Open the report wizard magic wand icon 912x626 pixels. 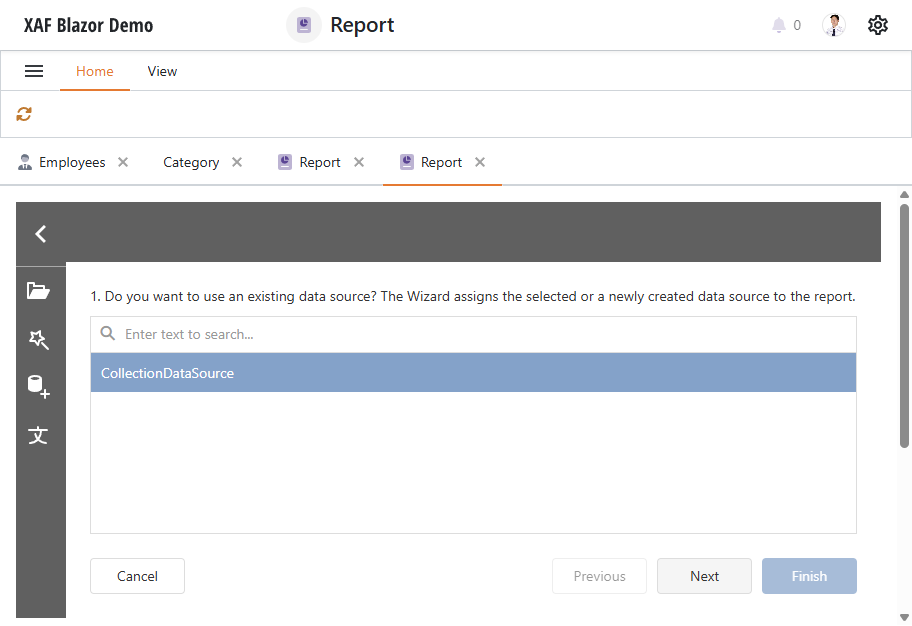click(39, 340)
